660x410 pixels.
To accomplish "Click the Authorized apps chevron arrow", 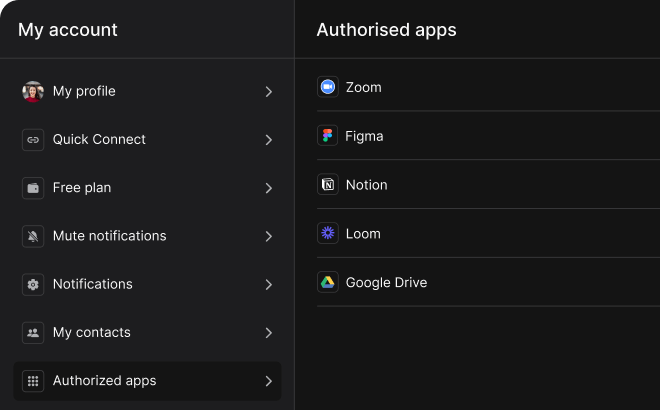I will click(269, 381).
